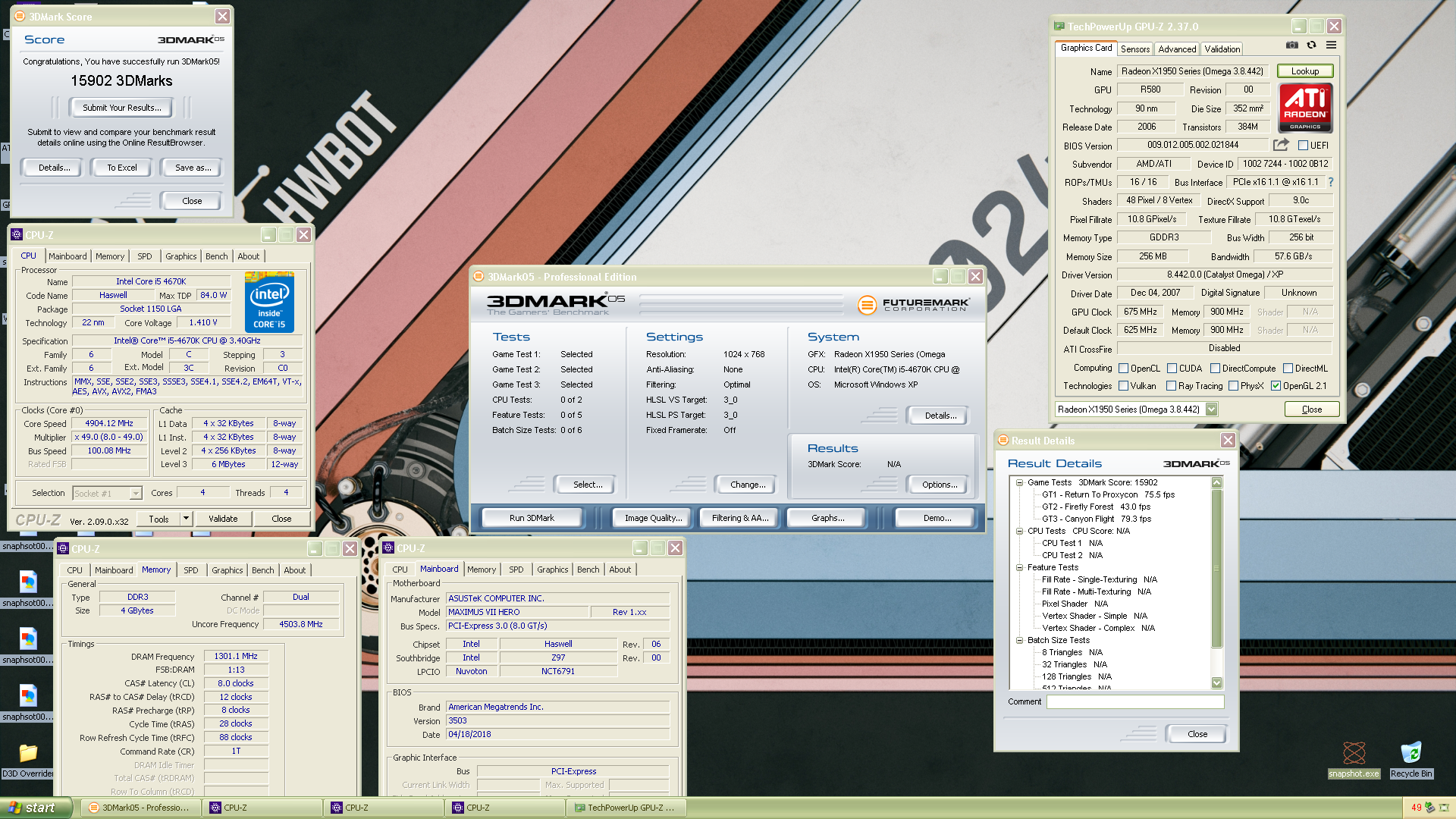Image resolution: width=1456 pixels, height=819 pixels.
Task: Click the Save as button
Action: [x=193, y=168]
